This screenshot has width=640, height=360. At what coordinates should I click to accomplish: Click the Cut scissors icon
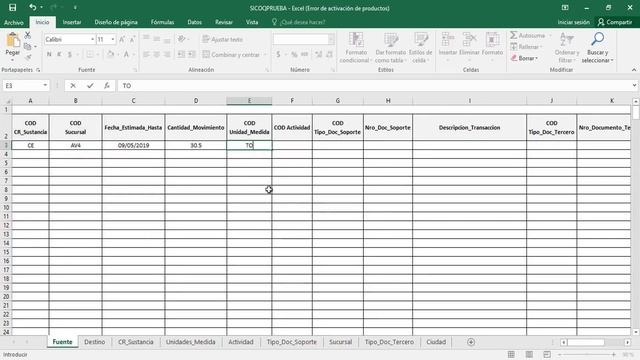(28, 36)
